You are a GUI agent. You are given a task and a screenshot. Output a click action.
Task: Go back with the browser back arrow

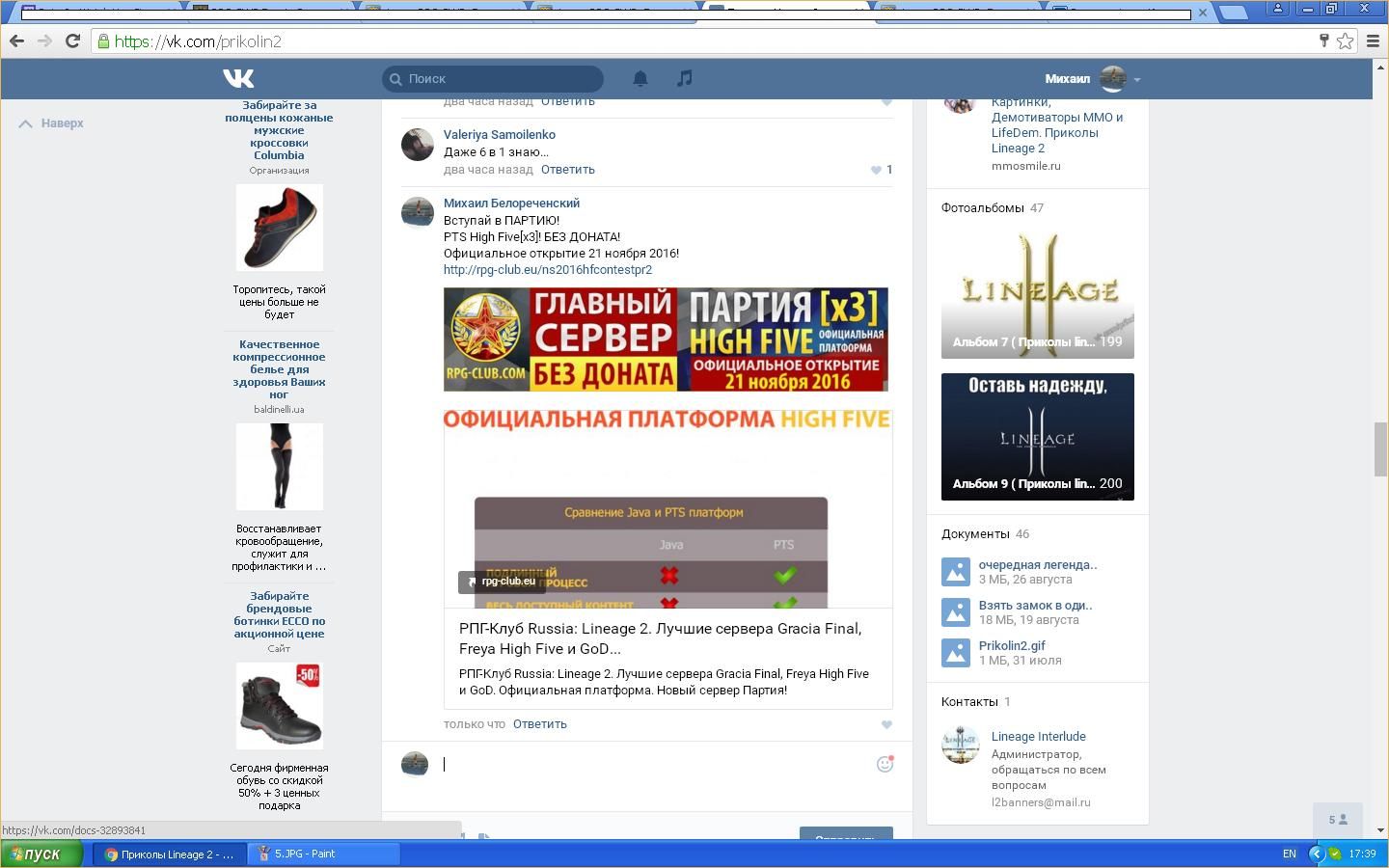pos(16,41)
